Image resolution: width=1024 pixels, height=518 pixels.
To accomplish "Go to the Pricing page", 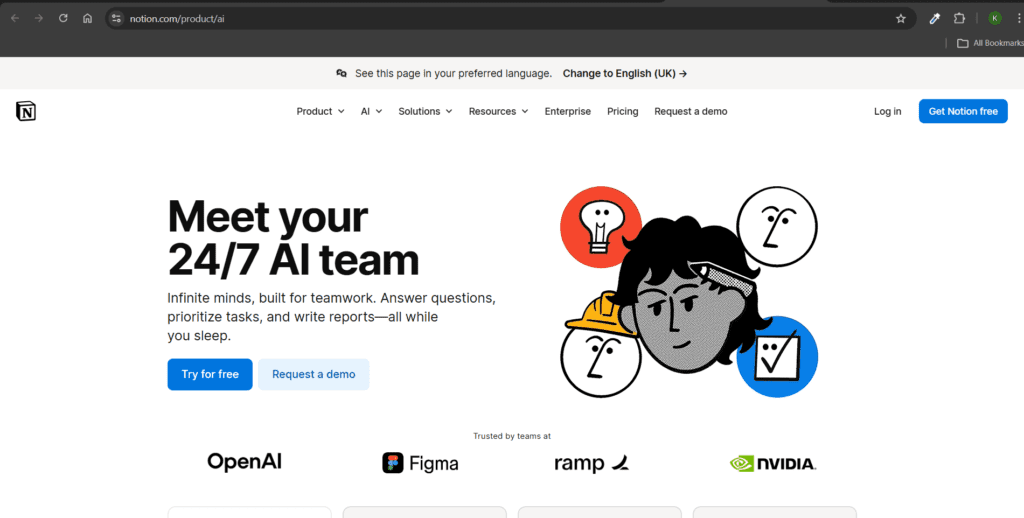I will (x=622, y=111).
